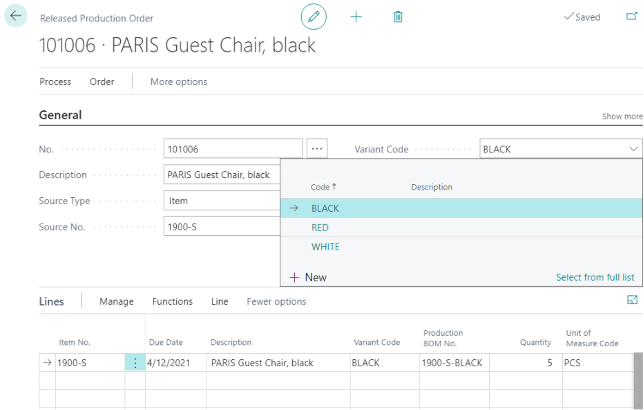This screenshot has height=410, width=644.
Task: Toggle the Variant Code dropdown arrow
Action: (x=633, y=149)
